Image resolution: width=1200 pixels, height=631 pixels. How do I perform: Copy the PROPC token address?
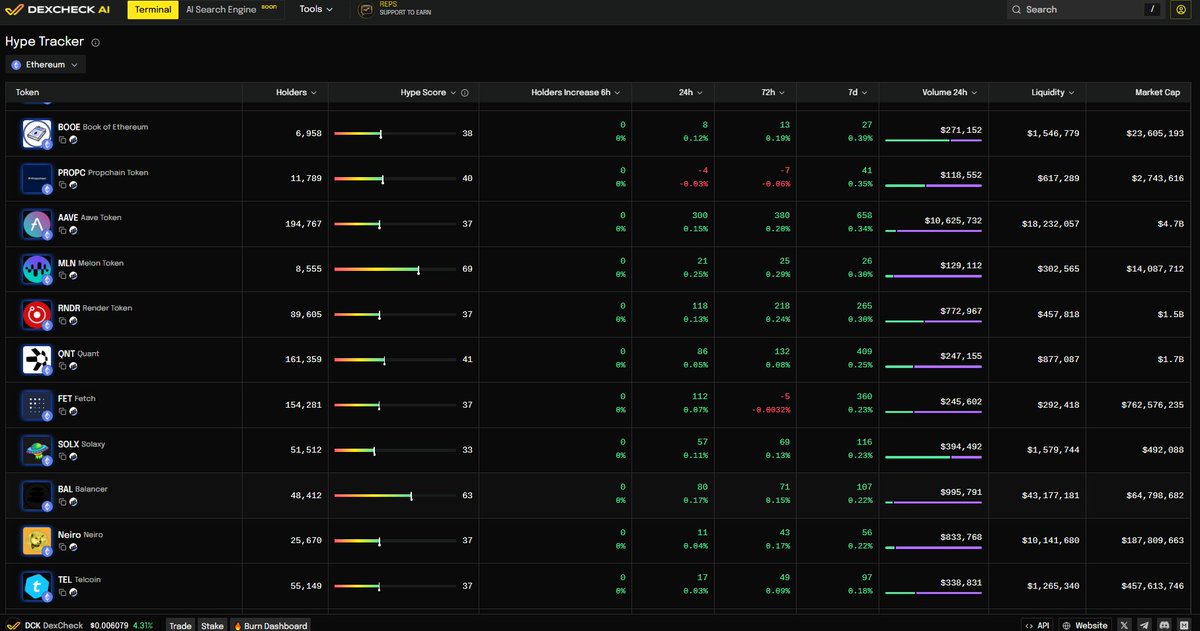(x=62, y=185)
